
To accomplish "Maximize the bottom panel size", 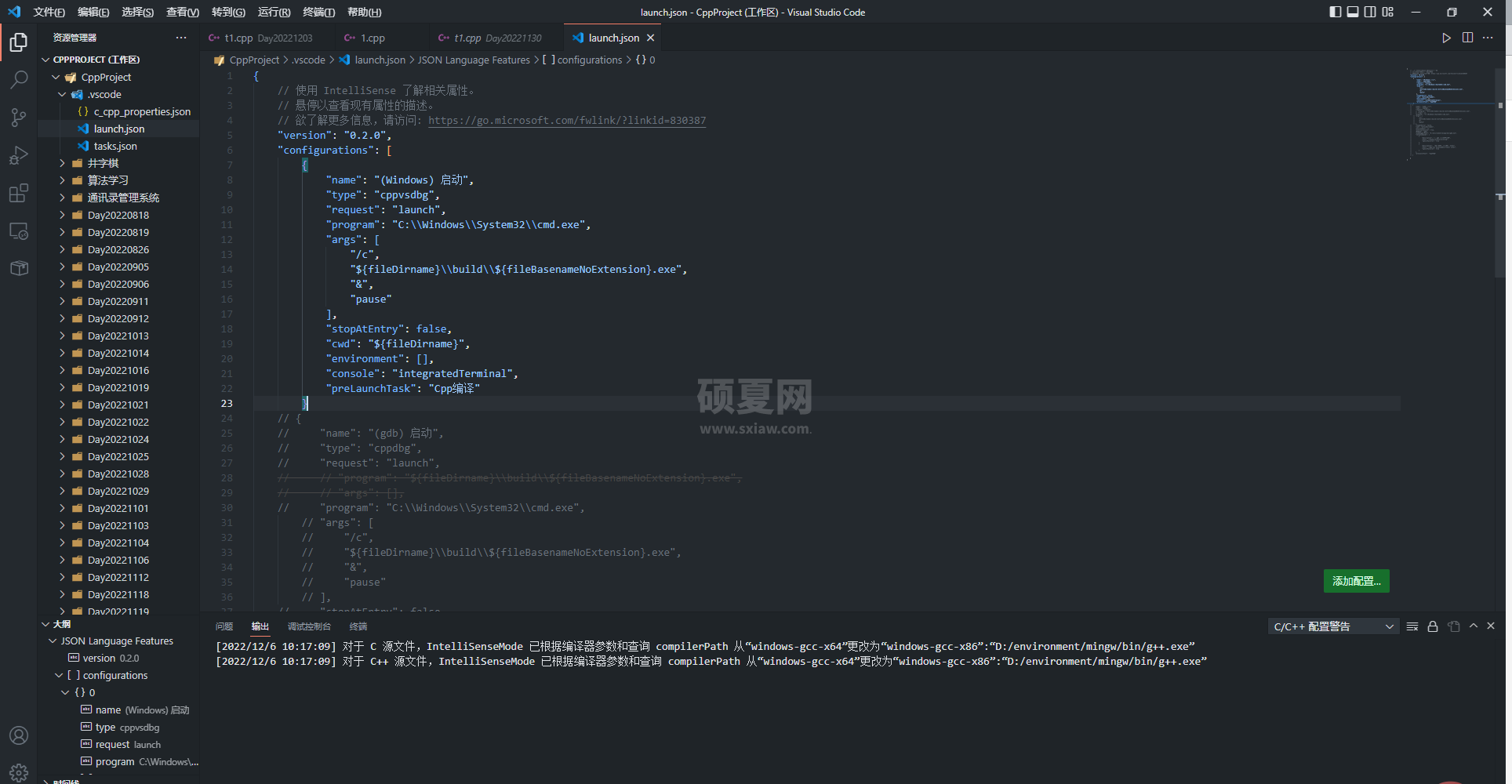I will click(x=1474, y=626).
